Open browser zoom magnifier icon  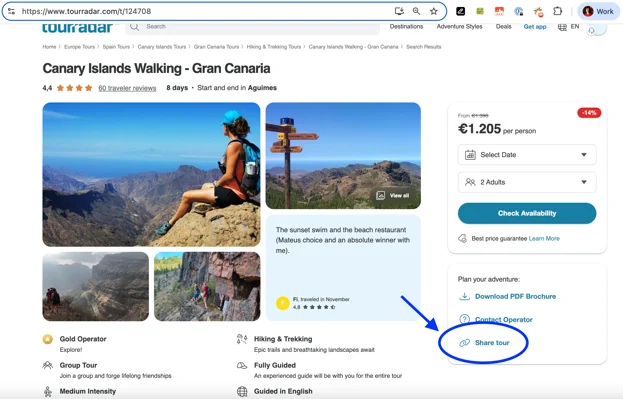[x=416, y=11]
